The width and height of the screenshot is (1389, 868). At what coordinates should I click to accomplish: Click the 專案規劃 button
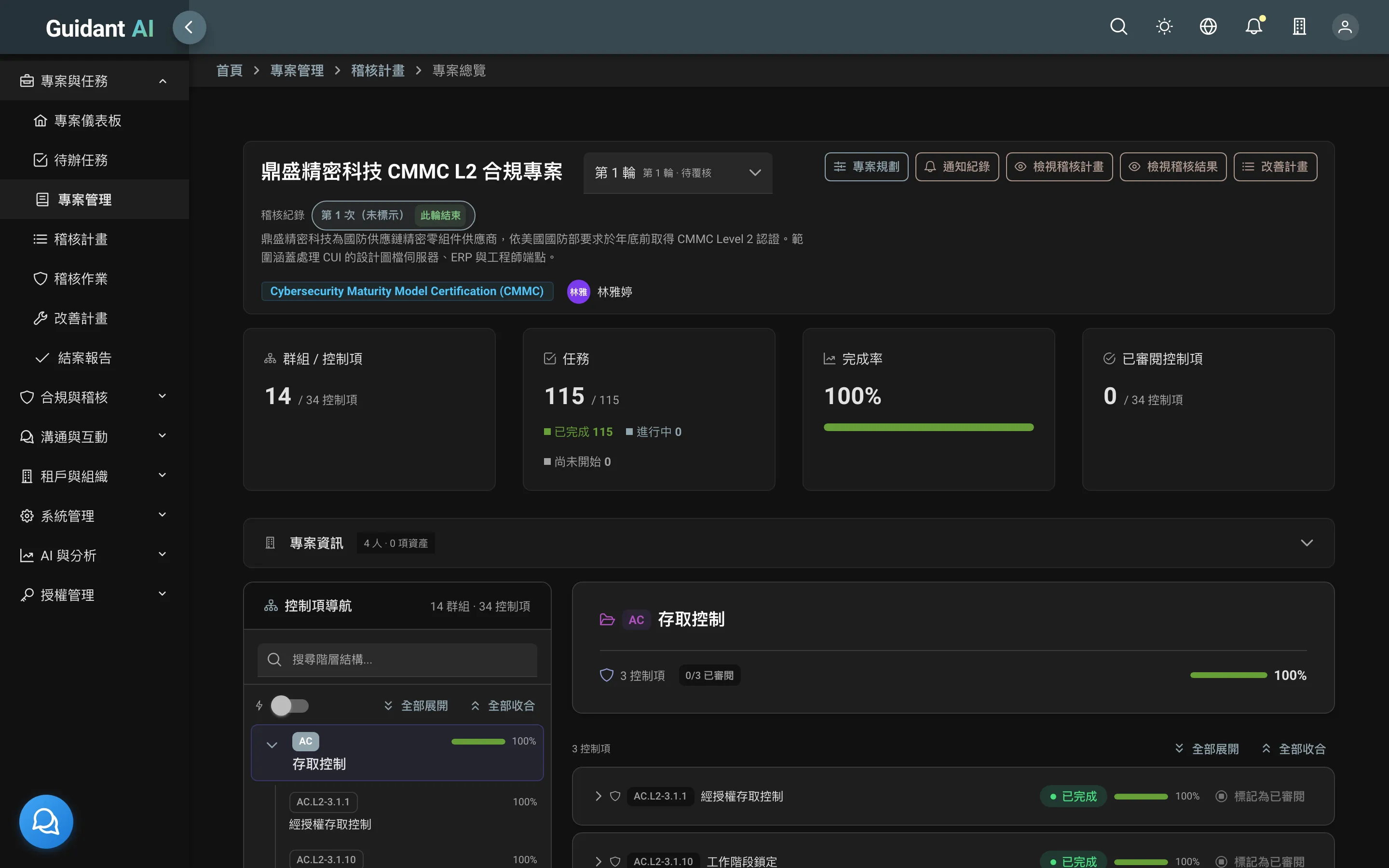tap(866, 167)
